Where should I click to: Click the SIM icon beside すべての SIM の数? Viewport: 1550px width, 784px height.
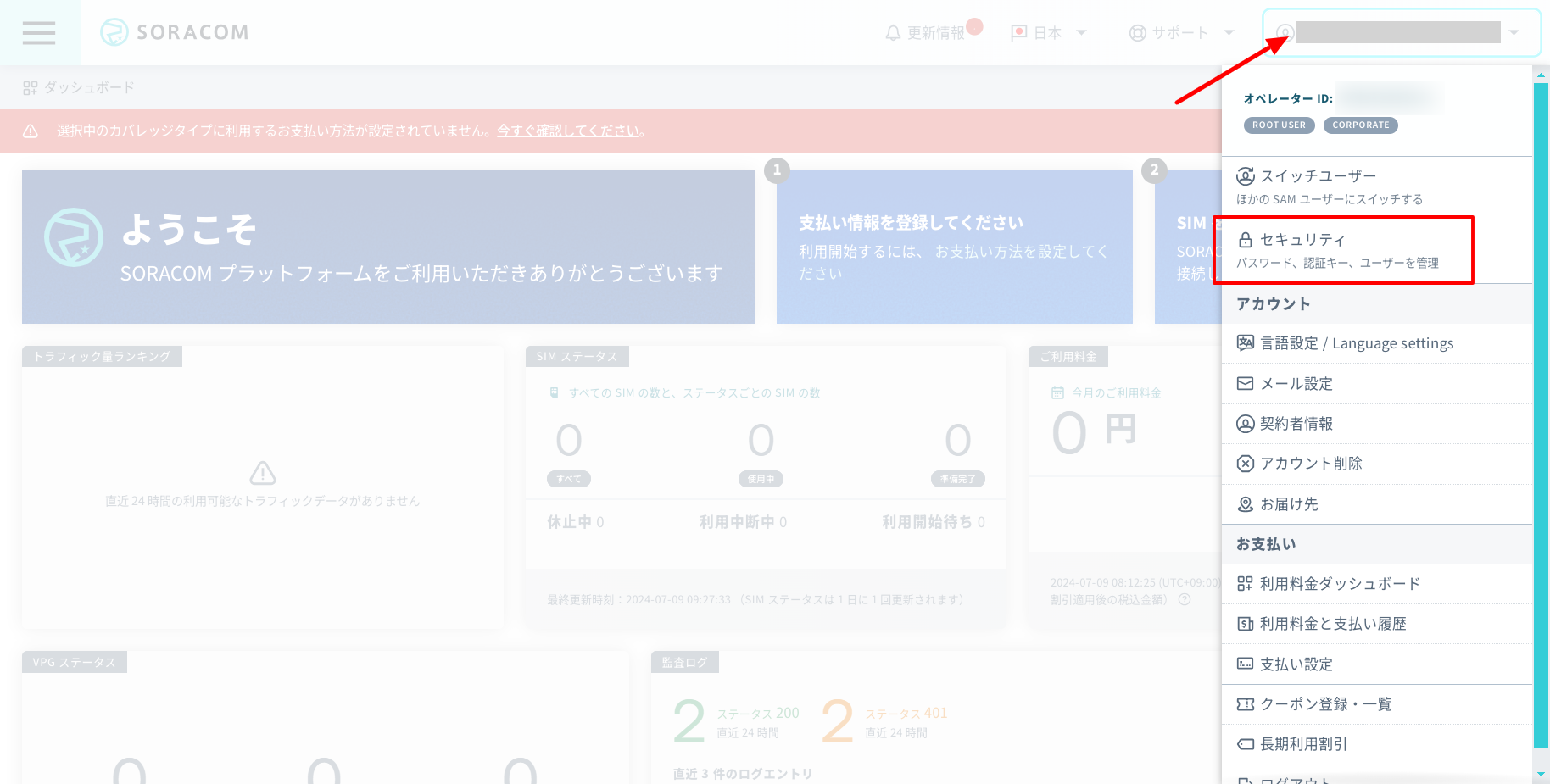[x=555, y=392]
